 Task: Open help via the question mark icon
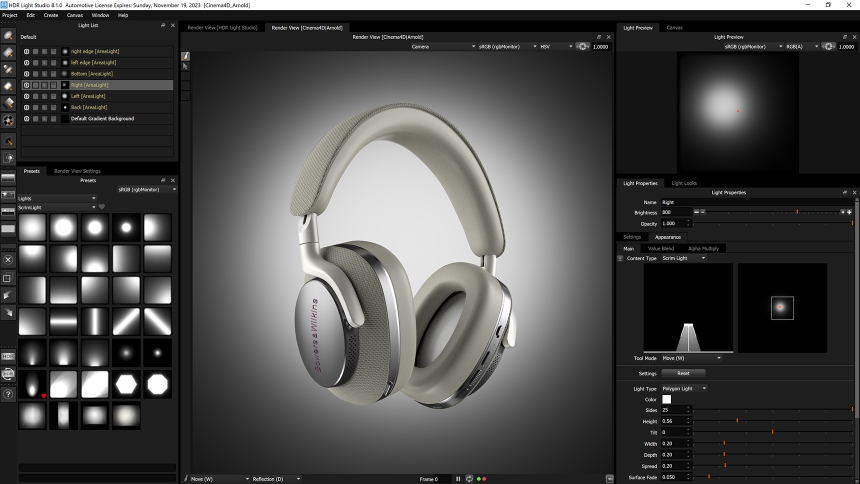tap(8, 394)
